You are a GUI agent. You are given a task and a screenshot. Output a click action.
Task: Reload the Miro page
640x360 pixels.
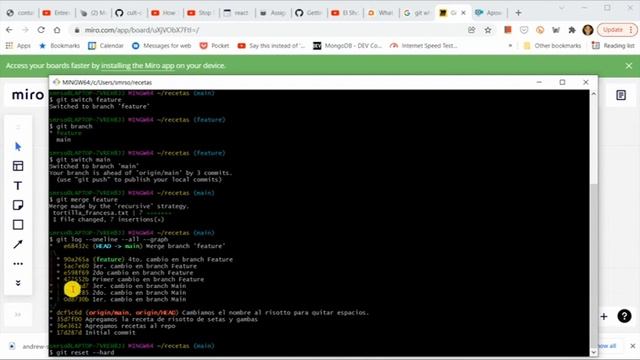pos(41,30)
